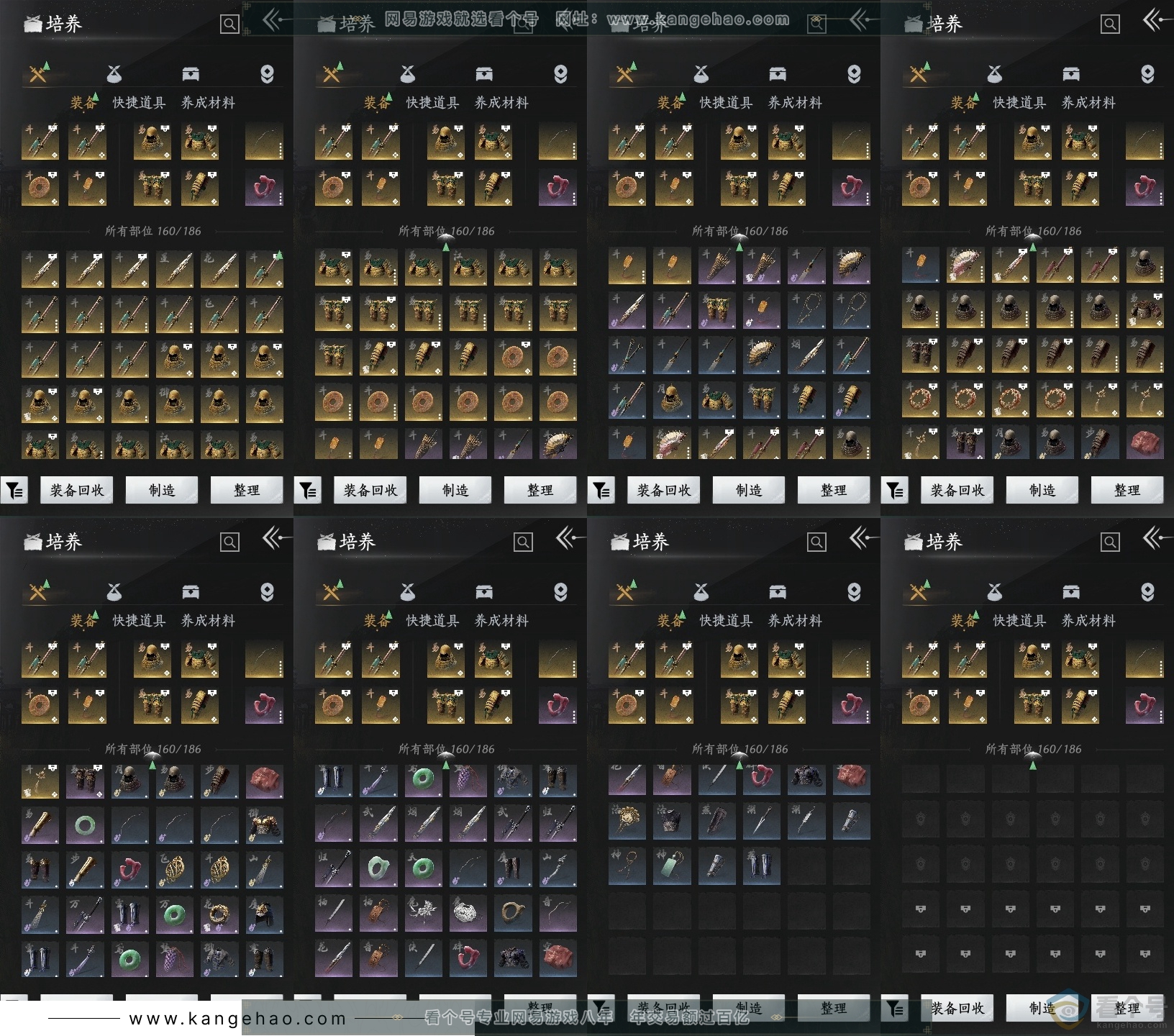Viewport: 1174px width, 1036px height.
Task: Select the pouch category icon in third panel
Action: tap(701, 74)
